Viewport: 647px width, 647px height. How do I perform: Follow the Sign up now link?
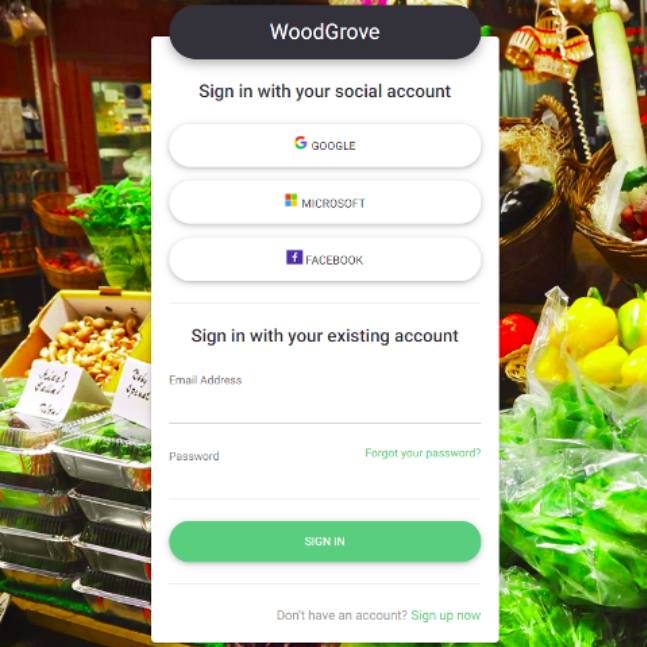446,615
